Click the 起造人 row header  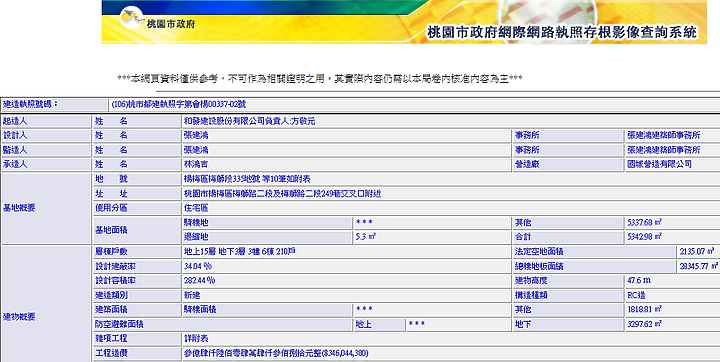(x=15, y=121)
